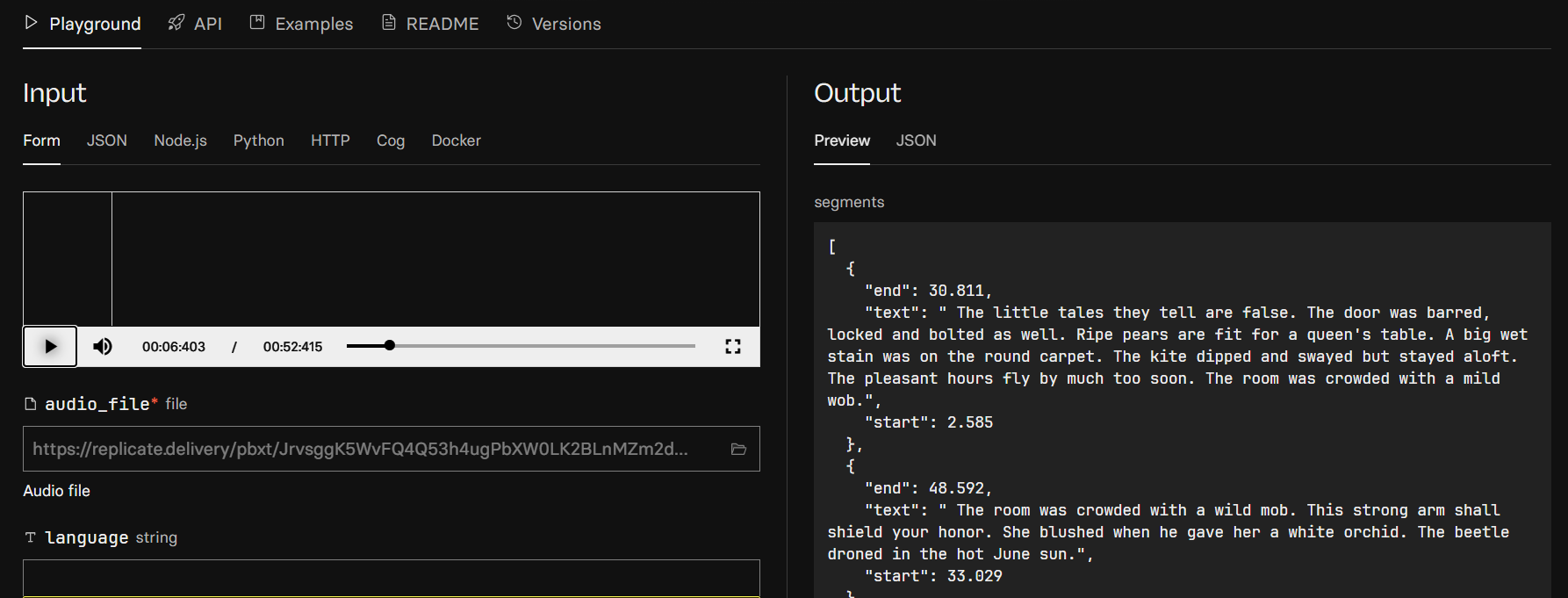Switch input to HTTP tab

click(330, 140)
